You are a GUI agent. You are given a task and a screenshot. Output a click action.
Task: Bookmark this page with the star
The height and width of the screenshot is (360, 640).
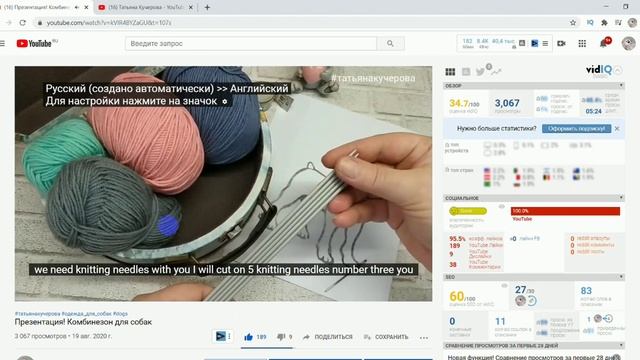pyautogui.click(x=573, y=23)
